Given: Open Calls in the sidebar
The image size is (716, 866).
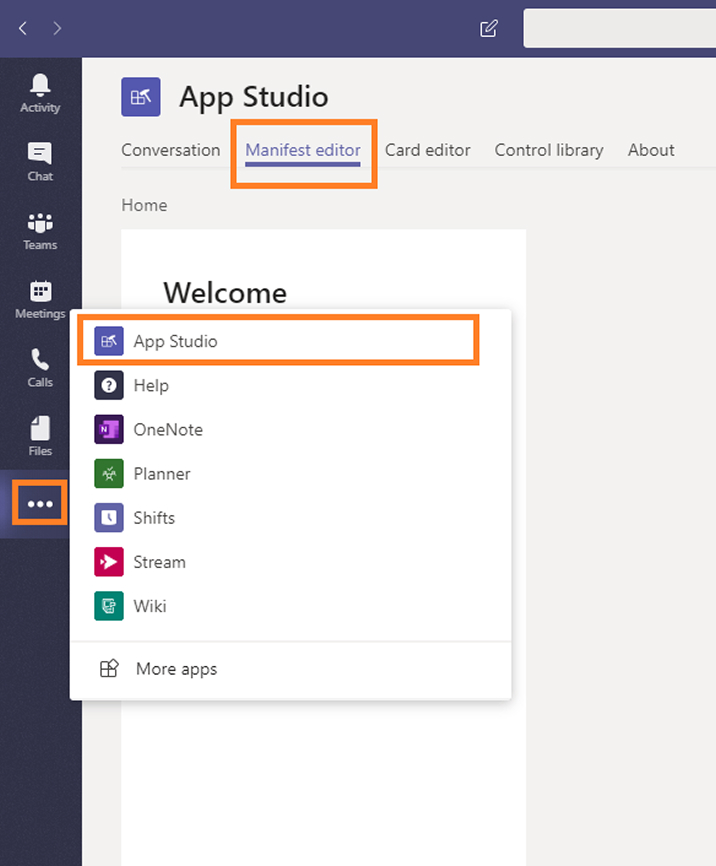Looking at the screenshot, I should pos(40,368).
